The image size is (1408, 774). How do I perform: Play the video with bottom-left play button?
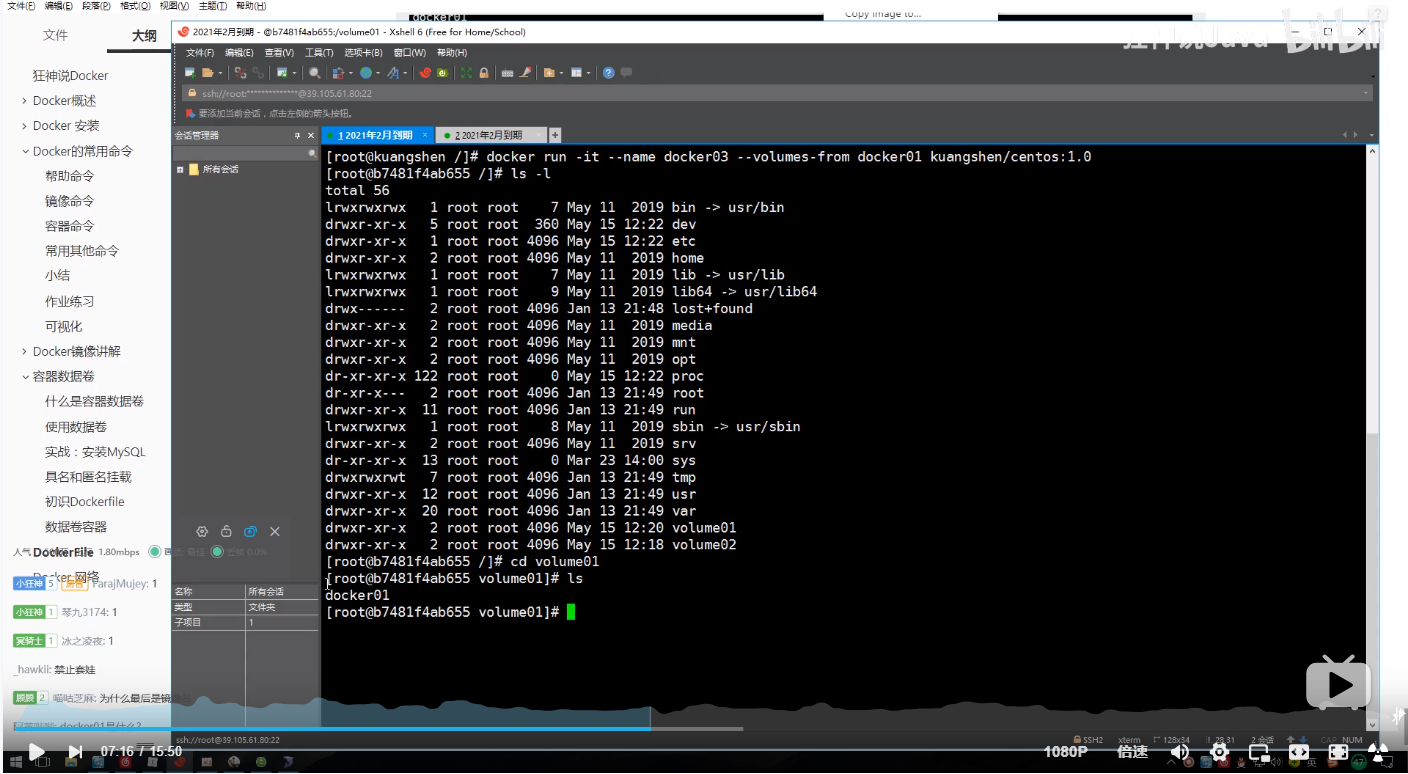click(x=36, y=751)
